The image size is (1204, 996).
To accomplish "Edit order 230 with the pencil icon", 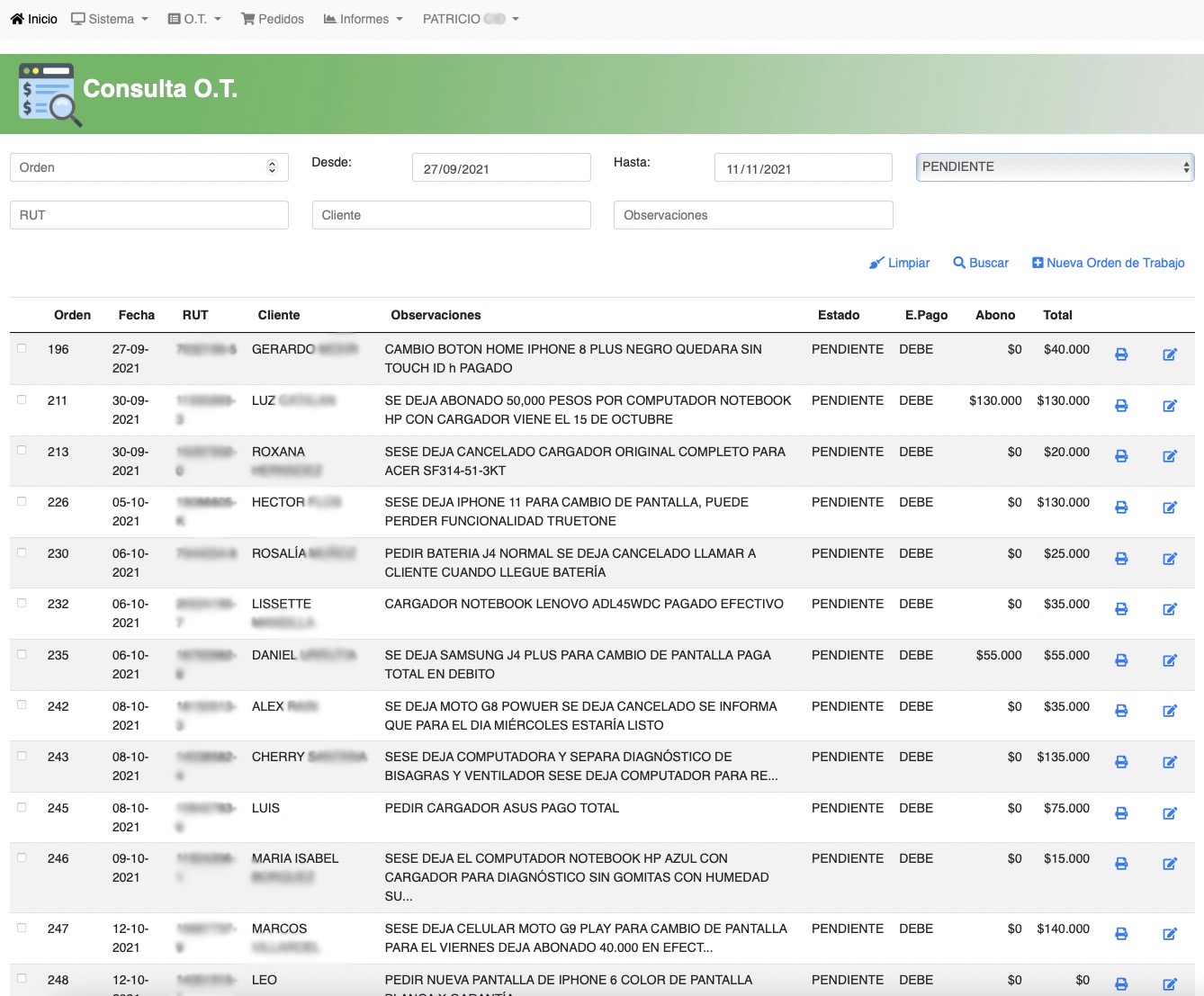I will pyautogui.click(x=1170, y=559).
